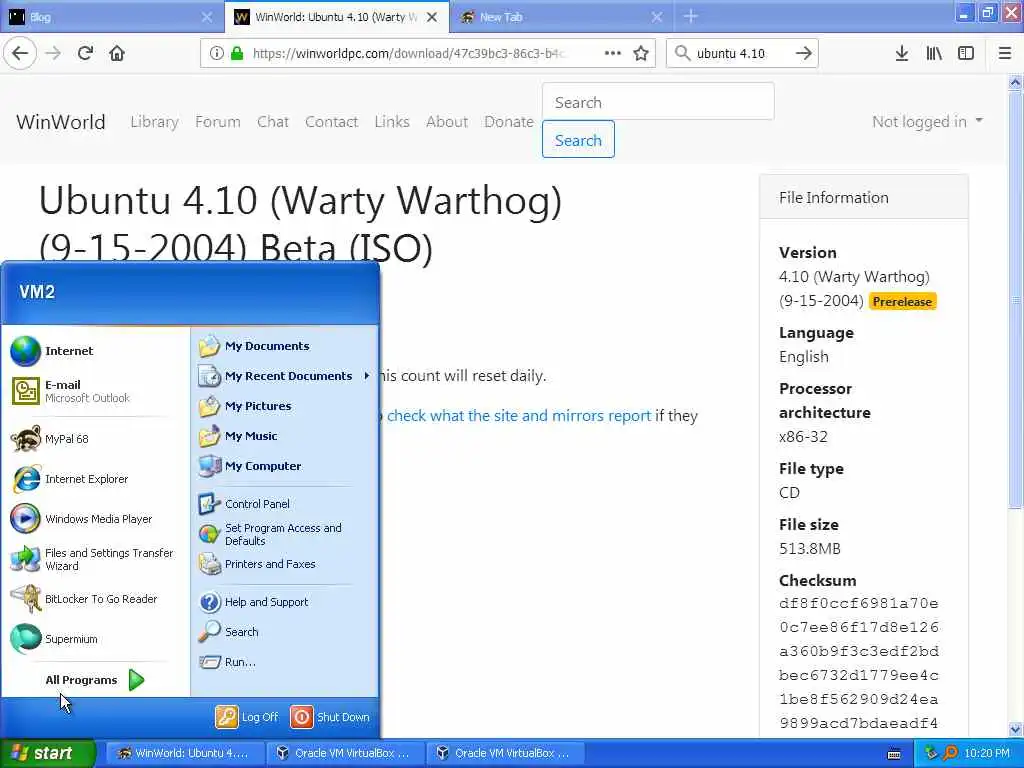This screenshot has width=1024, height=768.
Task: Click the browser Back arrow button
Action: [20, 53]
